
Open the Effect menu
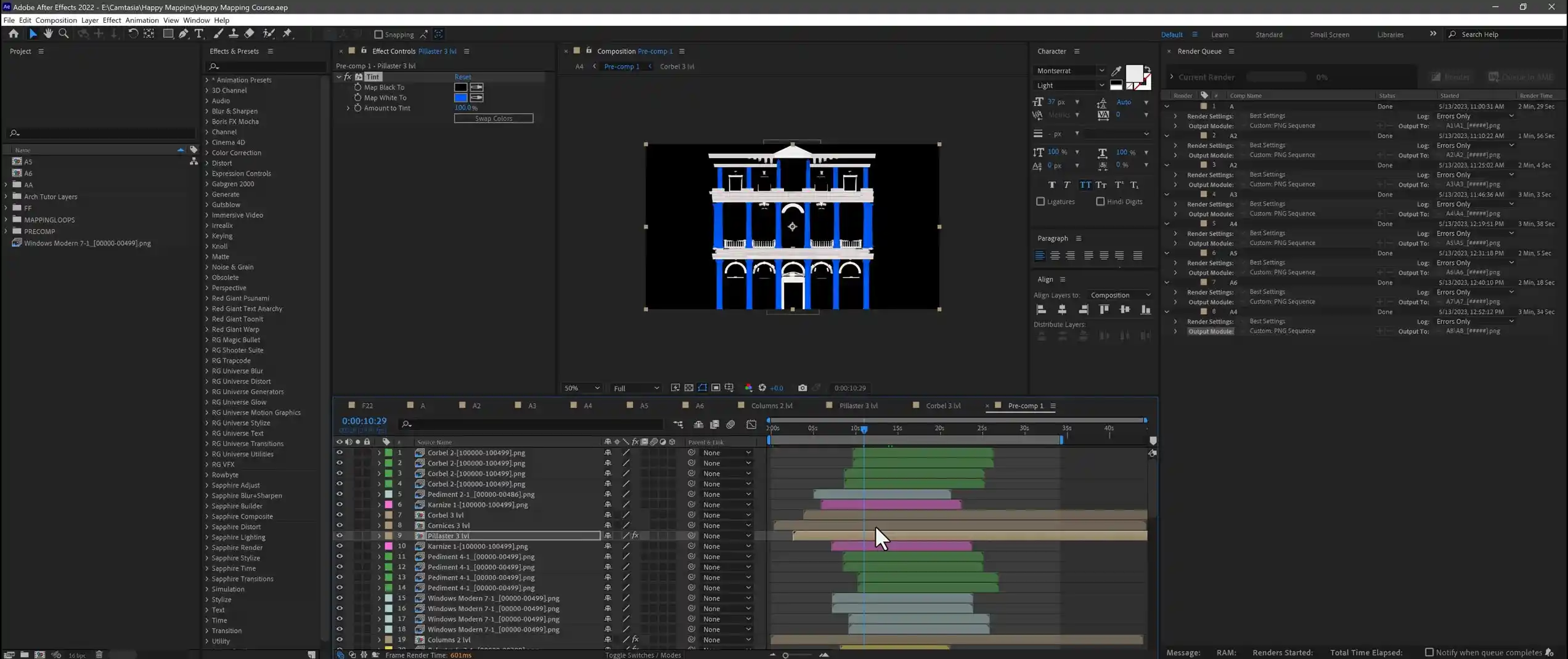(x=112, y=20)
